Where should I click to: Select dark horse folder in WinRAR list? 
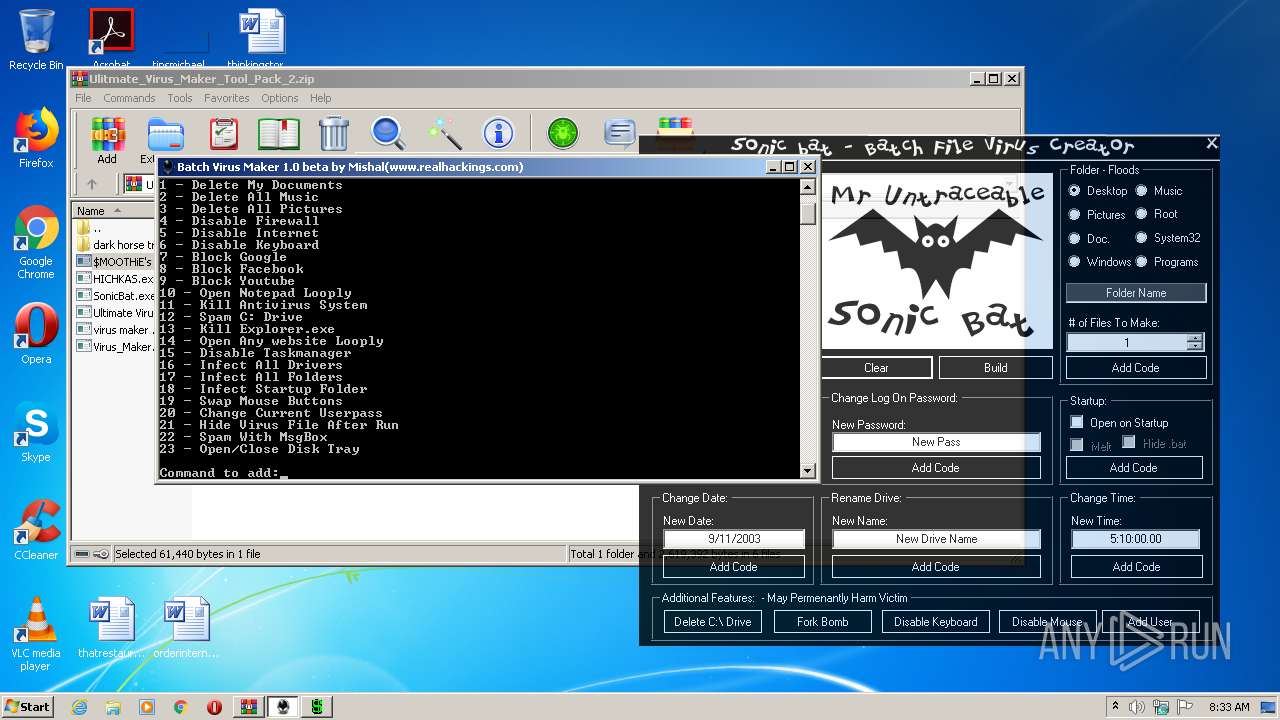pyautogui.click(x=115, y=245)
